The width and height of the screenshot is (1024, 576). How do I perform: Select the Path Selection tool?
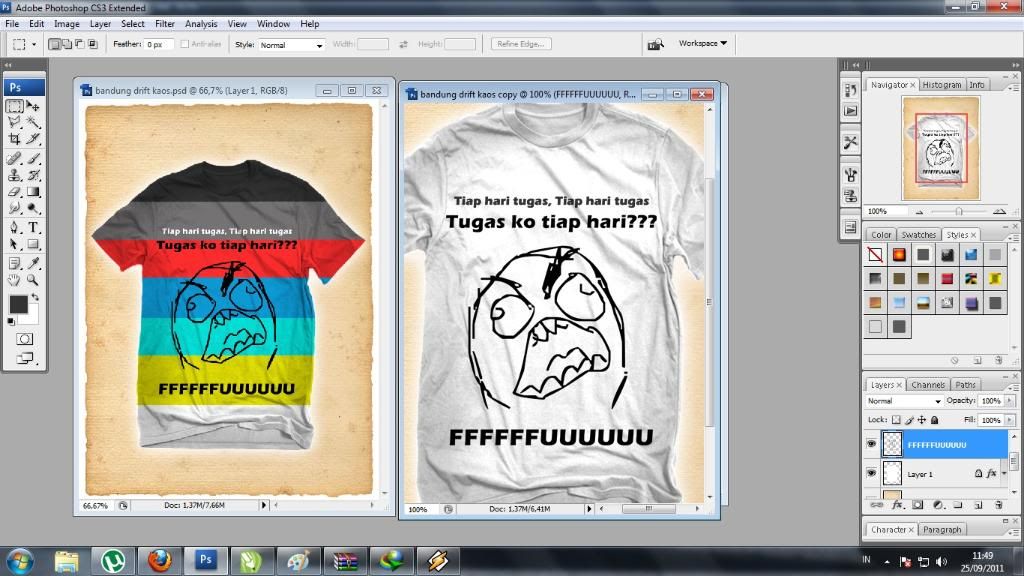(x=14, y=244)
